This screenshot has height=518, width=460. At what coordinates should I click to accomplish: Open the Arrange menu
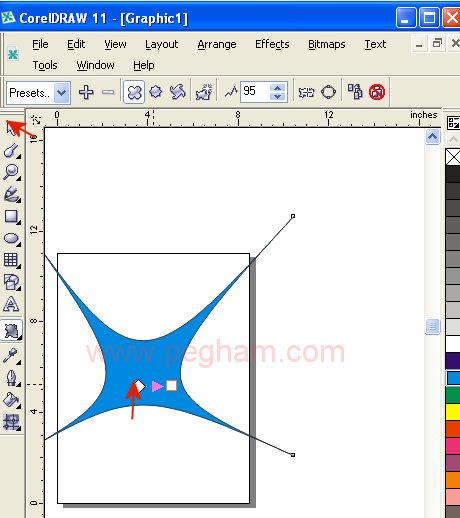point(217,44)
